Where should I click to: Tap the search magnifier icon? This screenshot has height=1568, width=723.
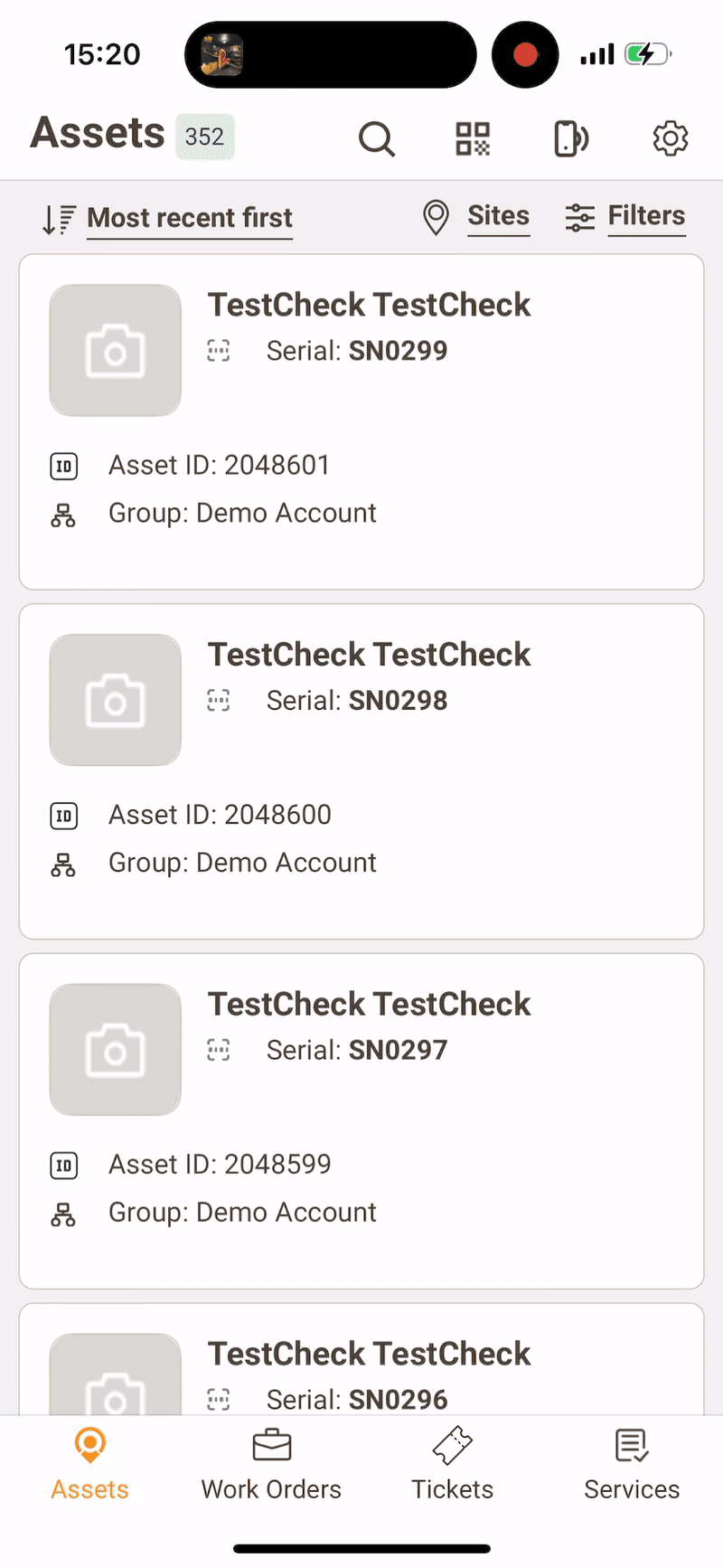tap(376, 139)
